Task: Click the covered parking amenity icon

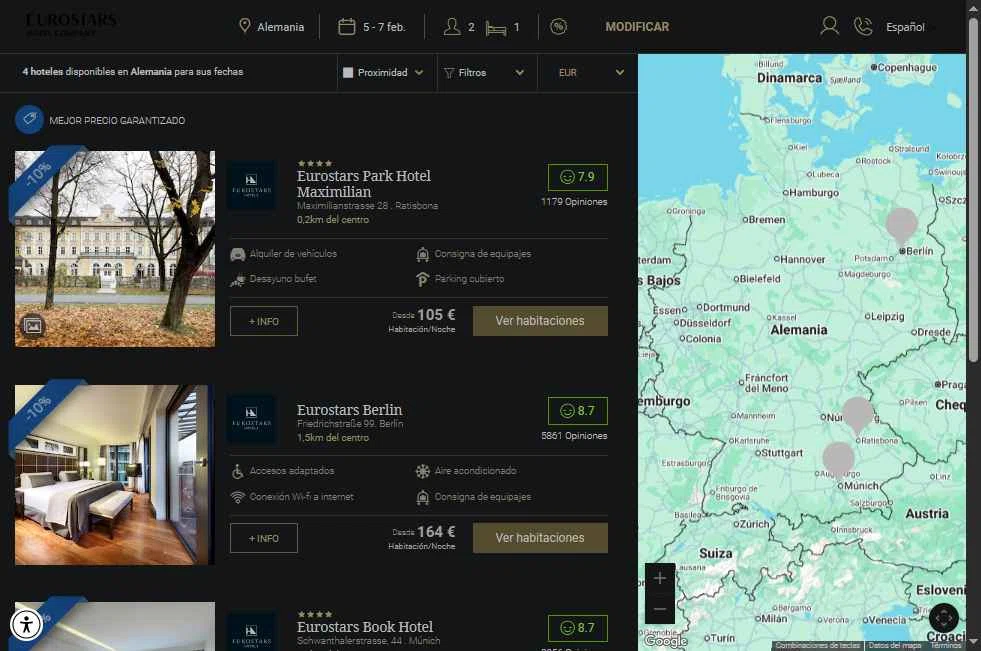Action: tap(422, 280)
